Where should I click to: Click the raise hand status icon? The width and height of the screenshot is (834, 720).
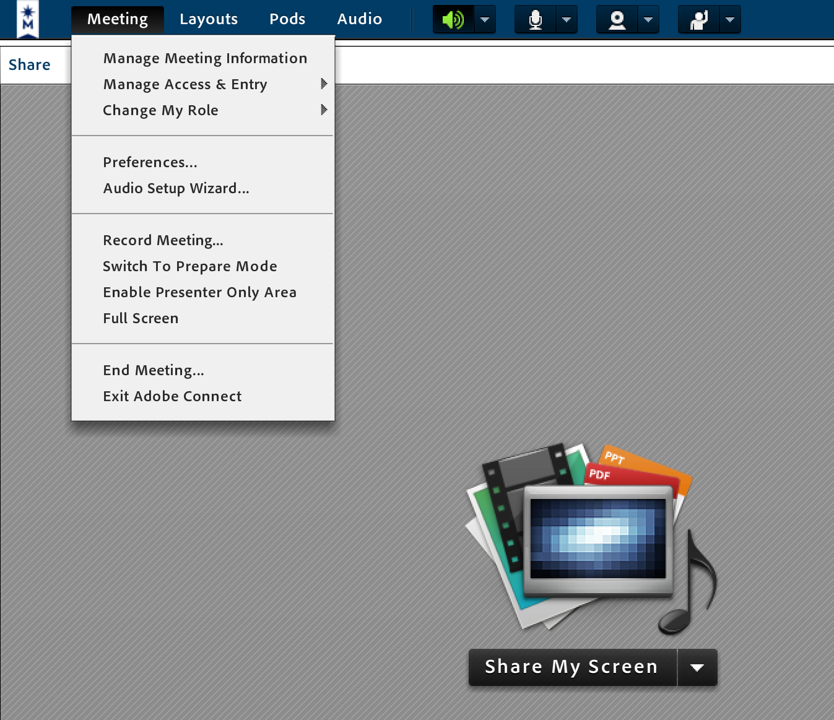coord(699,20)
